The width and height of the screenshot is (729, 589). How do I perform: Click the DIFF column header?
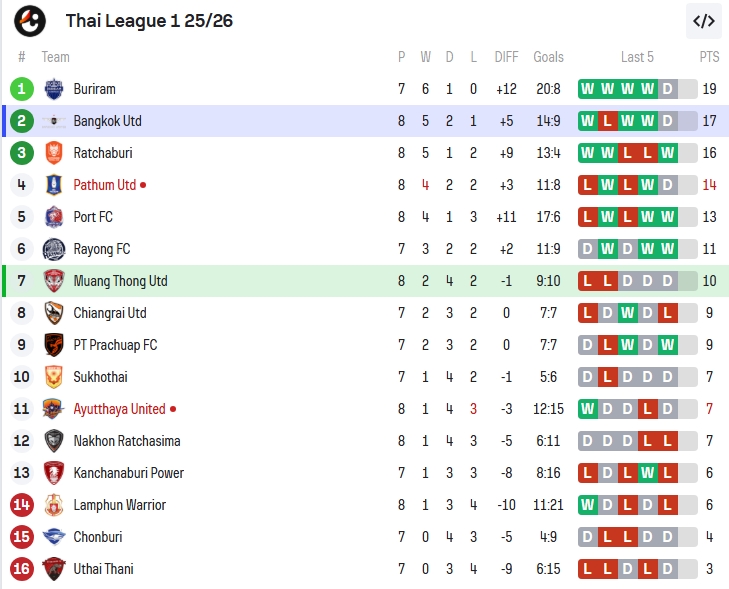(x=506, y=57)
